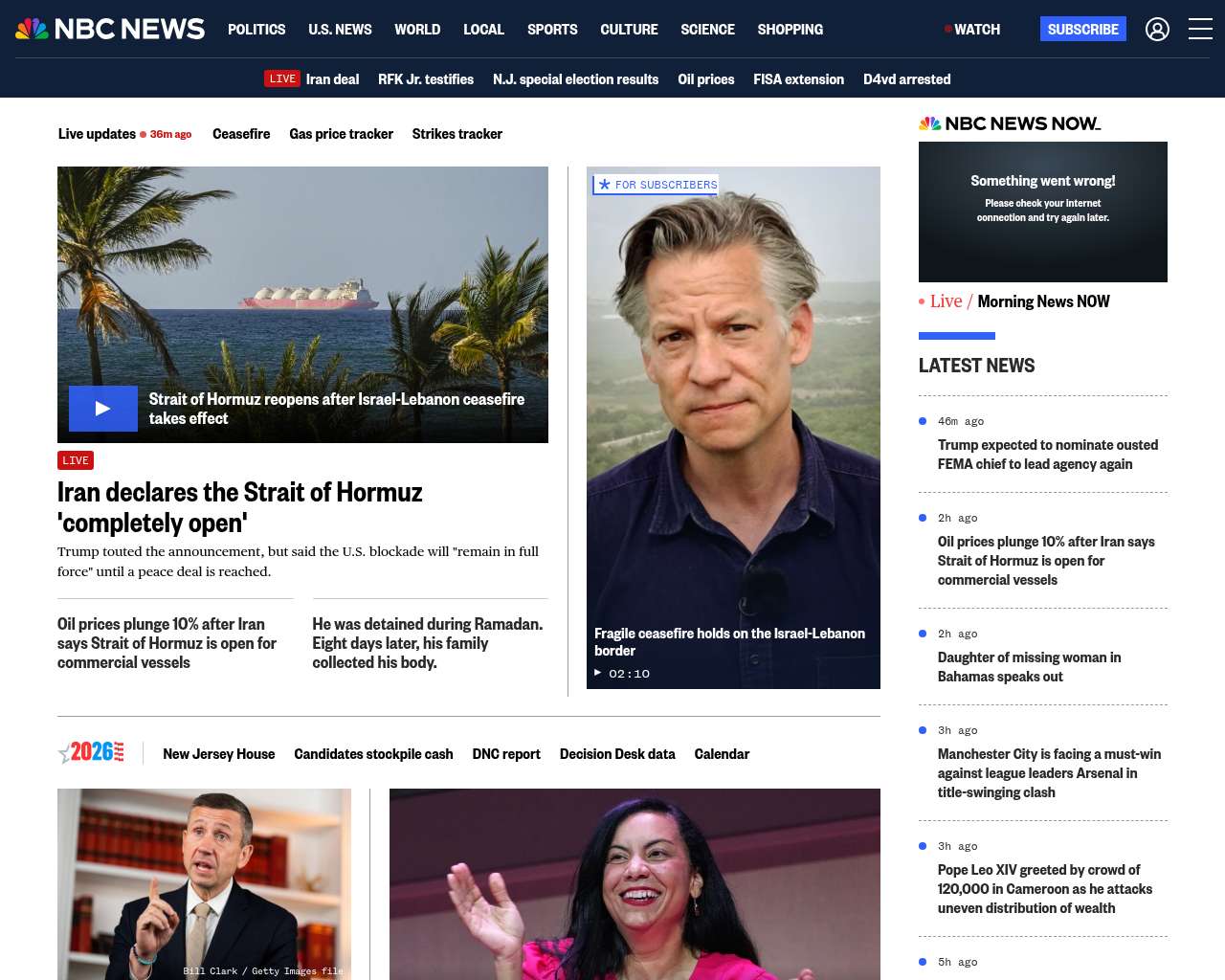Click the For Subscribers star badge
The width and height of the screenshot is (1225, 980).
tap(656, 185)
